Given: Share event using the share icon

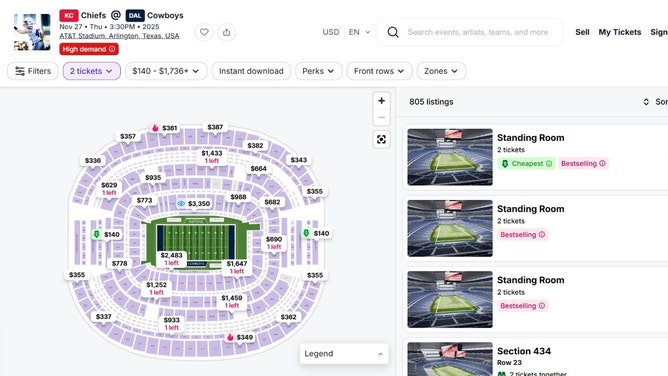Looking at the screenshot, I should [x=227, y=32].
